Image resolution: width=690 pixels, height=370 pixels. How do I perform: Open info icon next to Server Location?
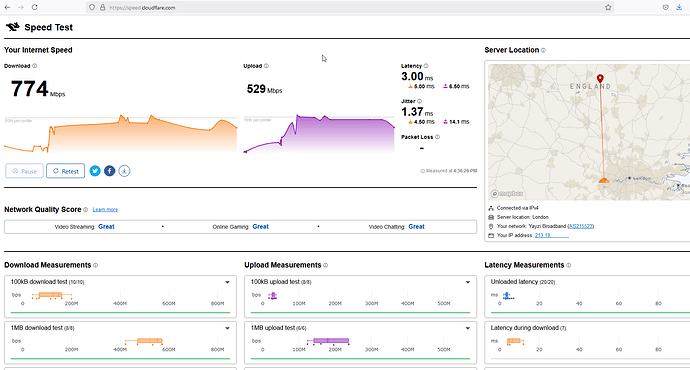(543, 51)
